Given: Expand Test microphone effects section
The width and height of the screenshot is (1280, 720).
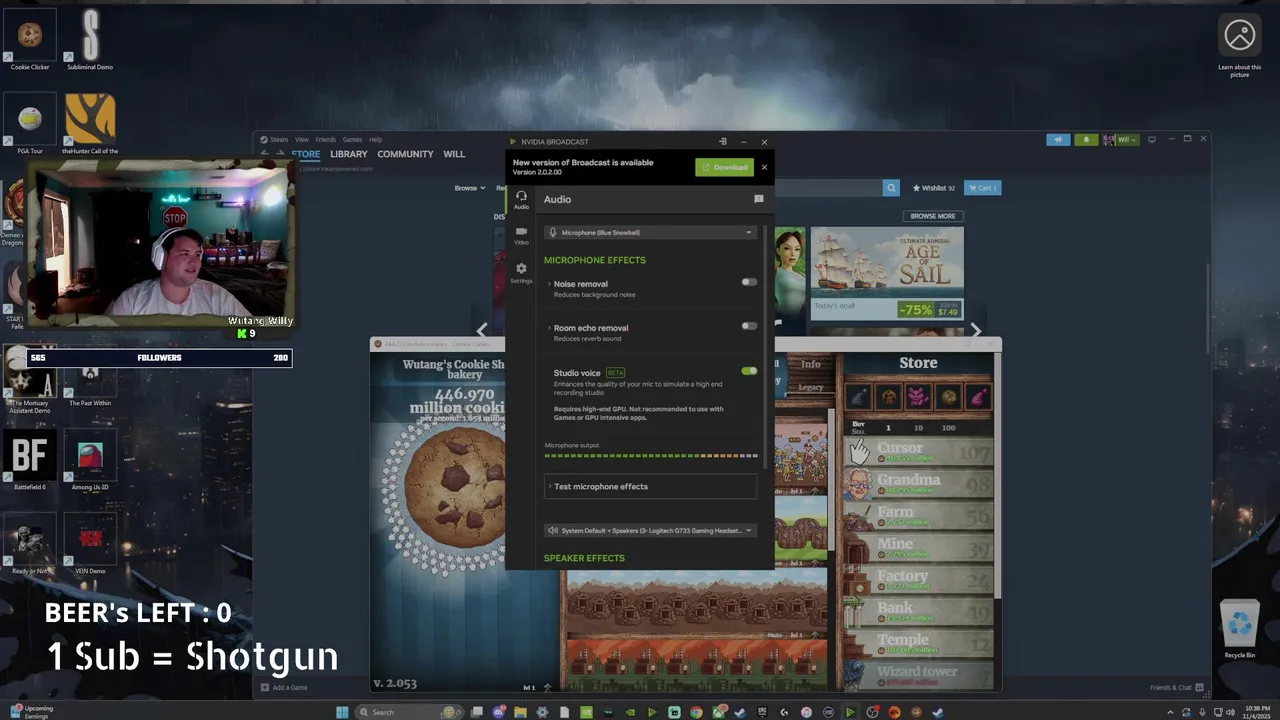Looking at the screenshot, I should pyautogui.click(x=650, y=487).
